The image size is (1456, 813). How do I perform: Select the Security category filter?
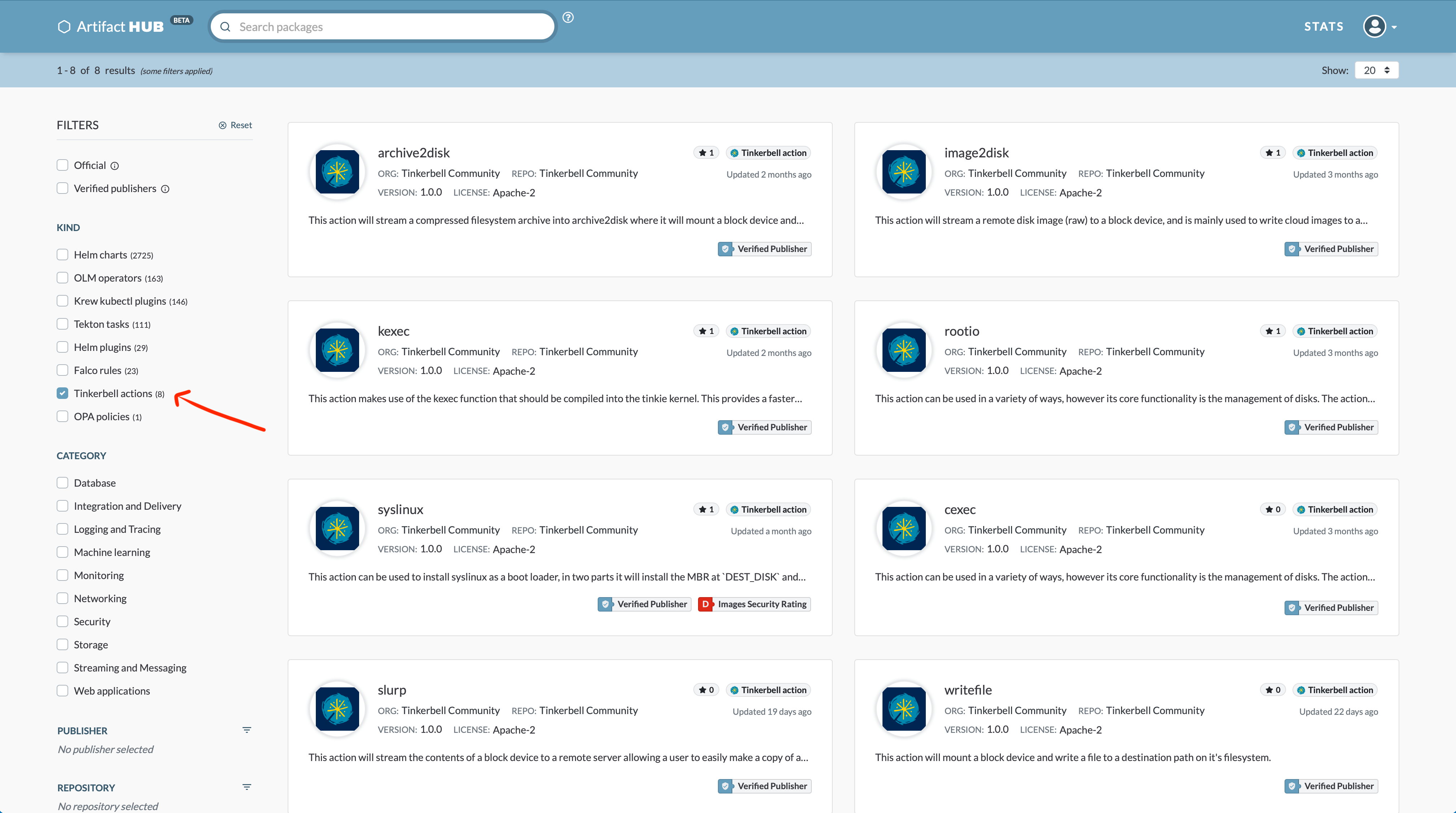(x=62, y=621)
